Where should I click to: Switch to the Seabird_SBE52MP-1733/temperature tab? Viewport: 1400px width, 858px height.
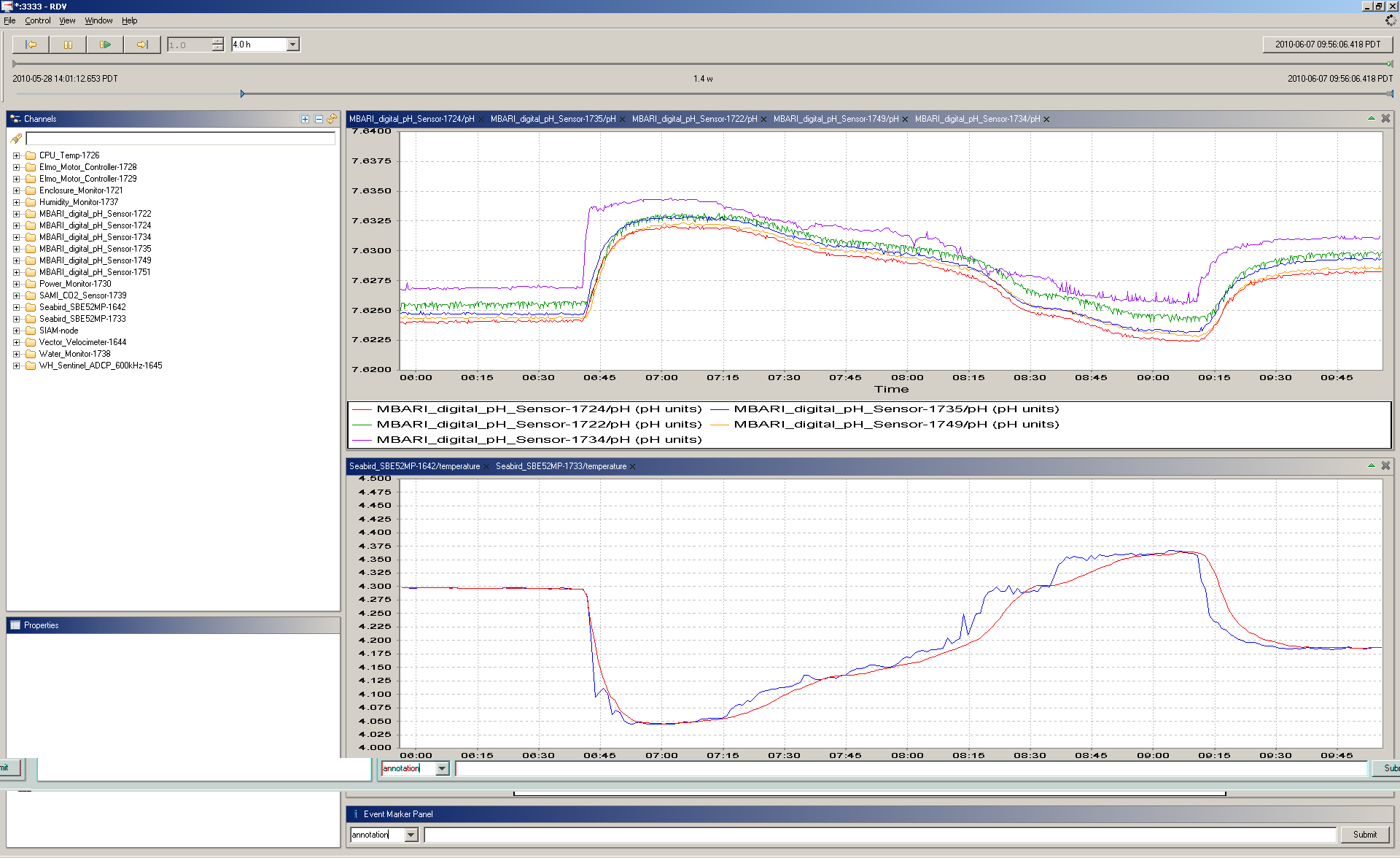pos(561,466)
